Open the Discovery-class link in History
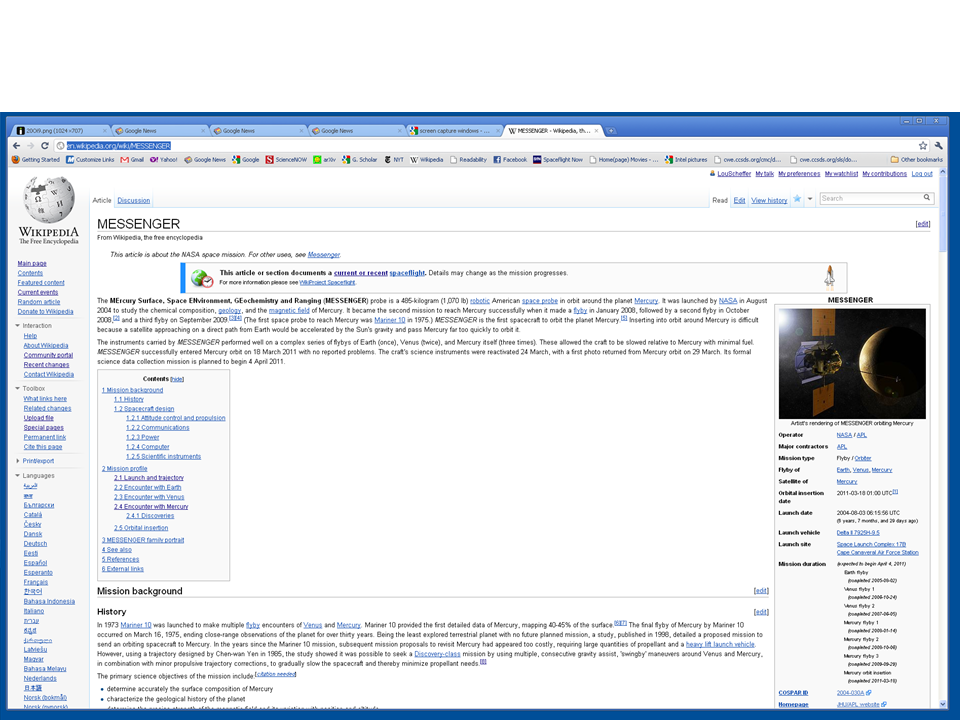The height and width of the screenshot is (720, 960). click(x=437, y=654)
